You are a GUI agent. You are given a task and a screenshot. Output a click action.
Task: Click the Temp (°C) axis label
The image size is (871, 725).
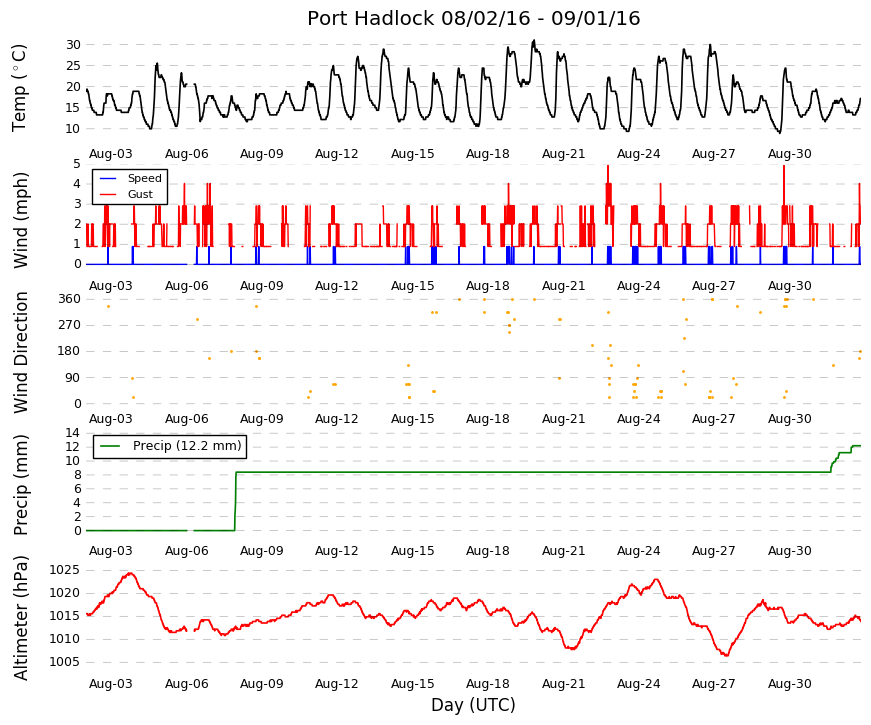pyautogui.click(x=19, y=88)
